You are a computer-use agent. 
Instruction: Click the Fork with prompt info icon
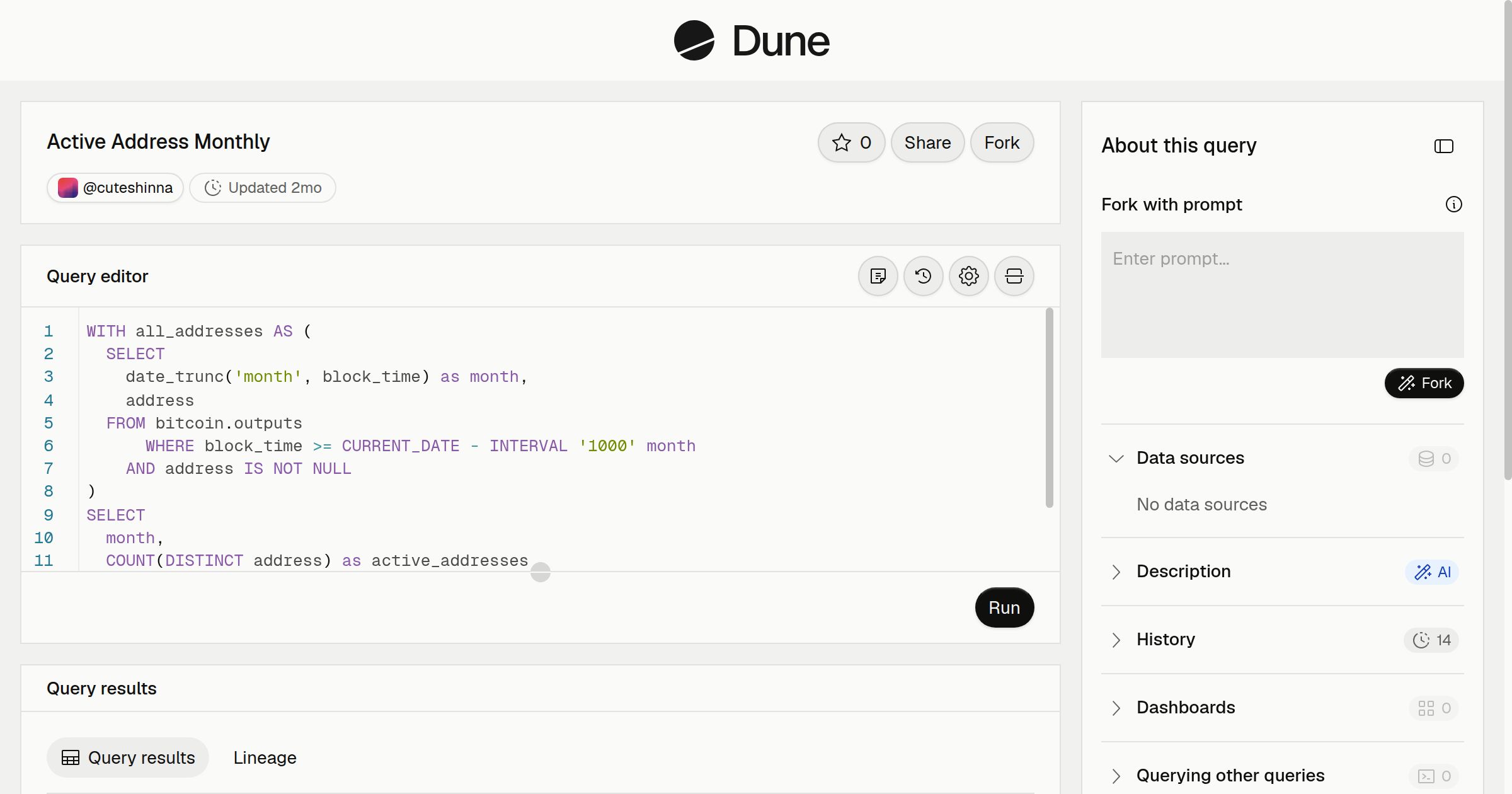tap(1453, 204)
